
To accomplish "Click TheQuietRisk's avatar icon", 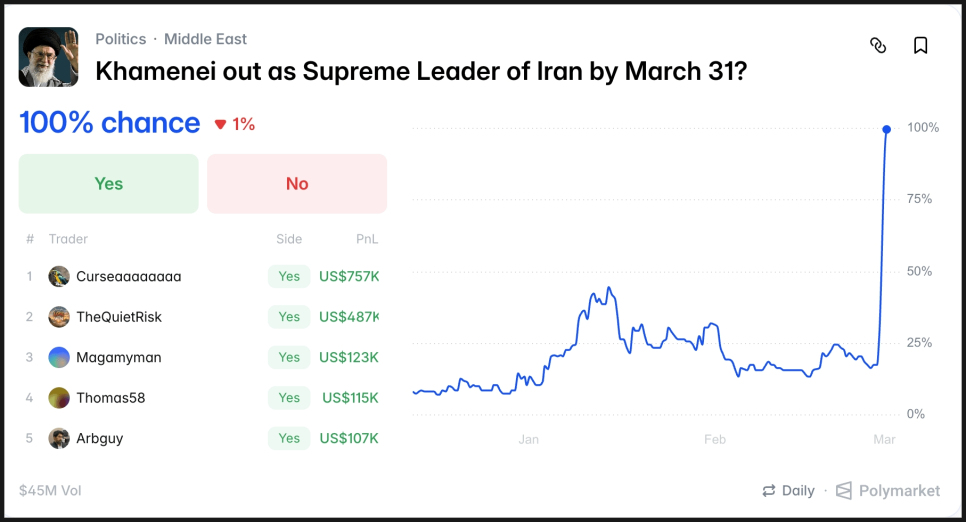I will 59,317.
